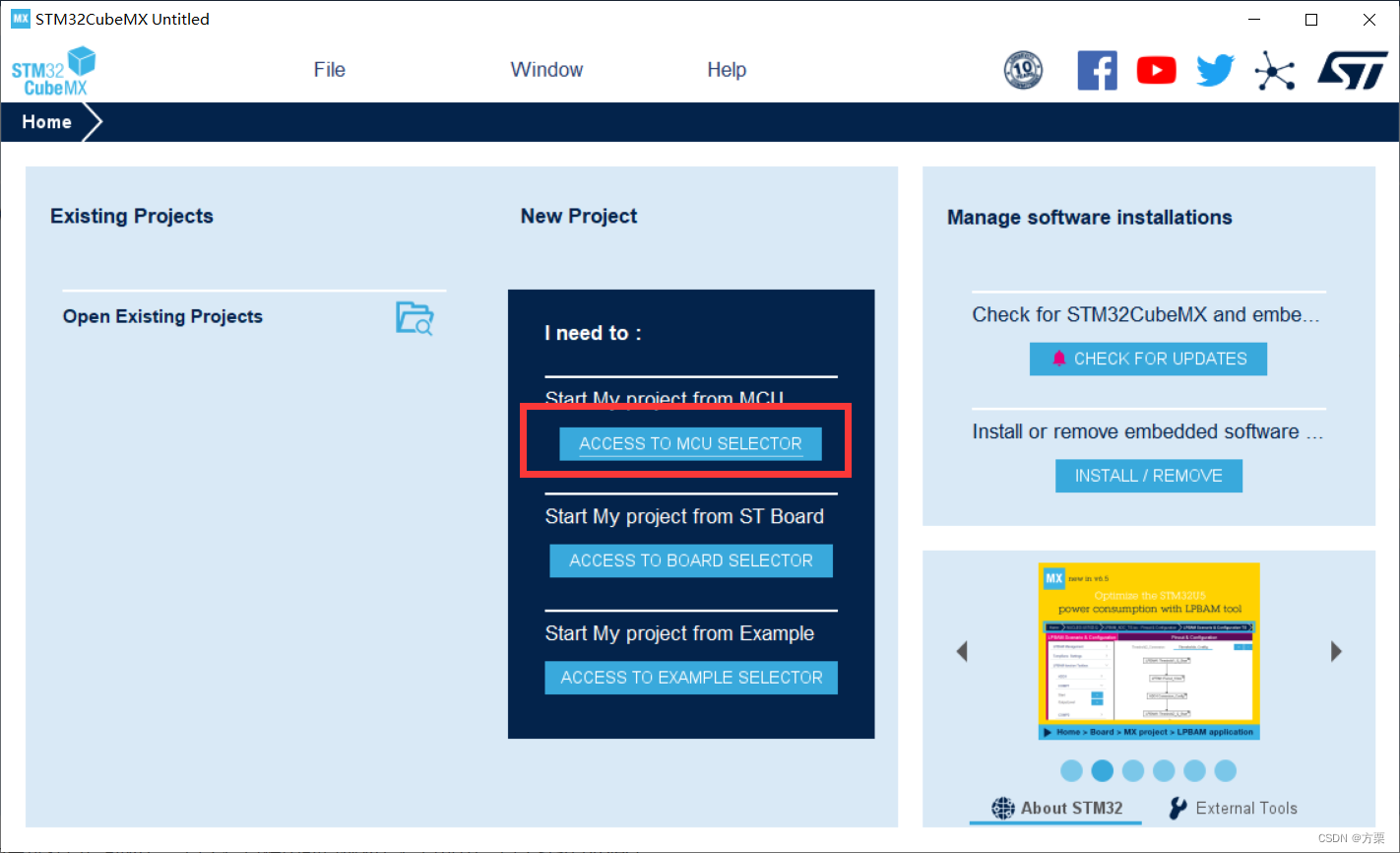Switch to the About STM32 tab
Image resolution: width=1400 pixels, height=853 pixels.
click(x=1055, y=809)
